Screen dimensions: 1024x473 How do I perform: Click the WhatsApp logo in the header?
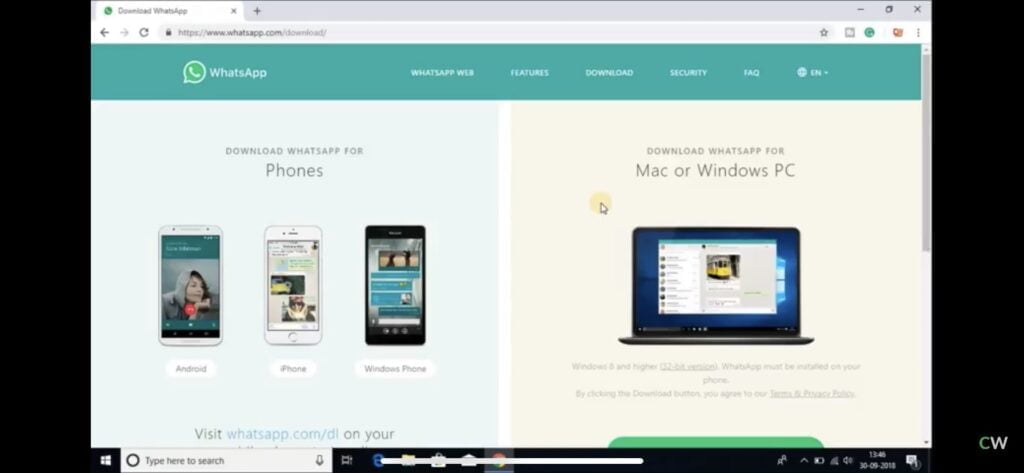click(225, 73)
